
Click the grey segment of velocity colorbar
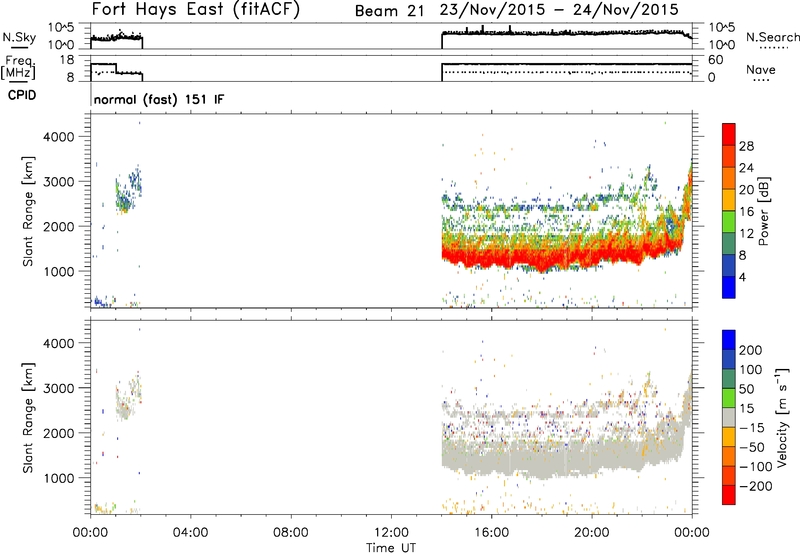click(x=729, y=417)
